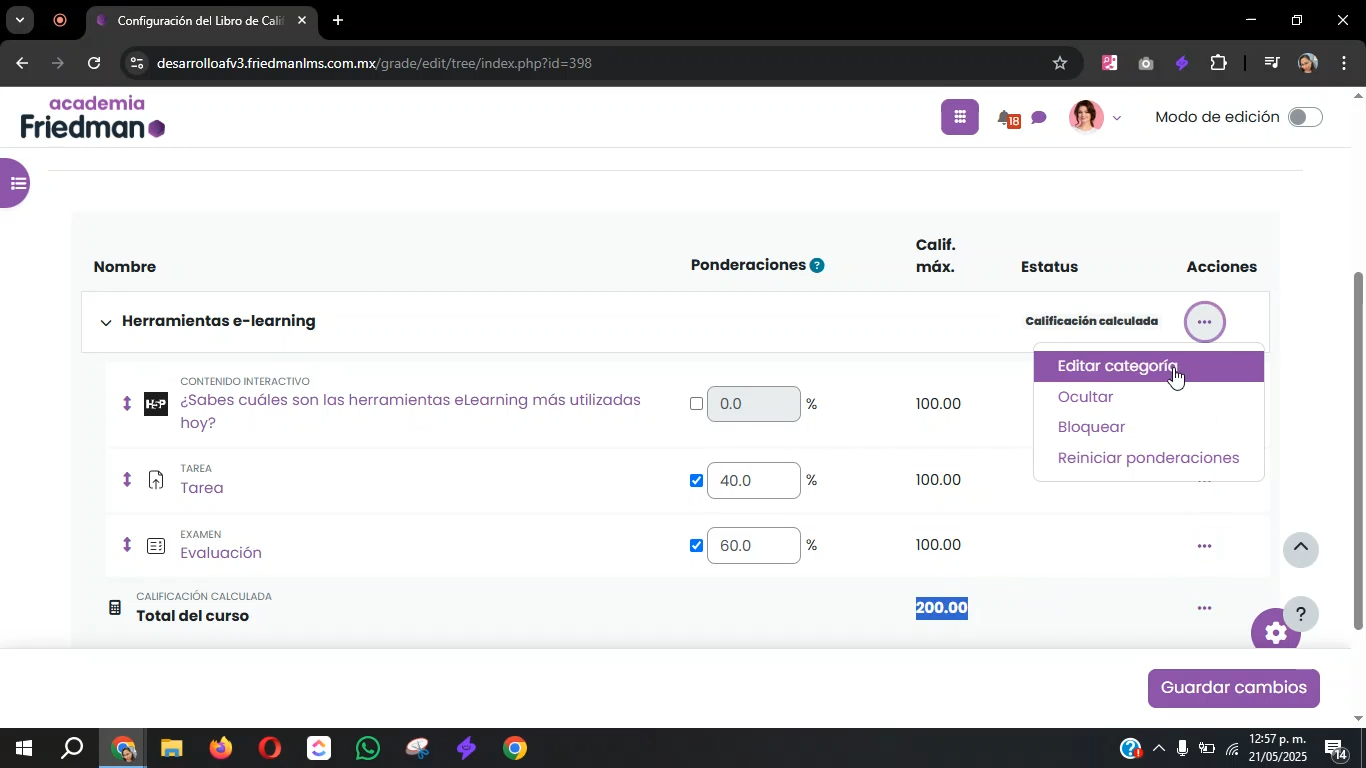
Task: Click the 40.0 weight field for Tarea
Action: point(754,480)
